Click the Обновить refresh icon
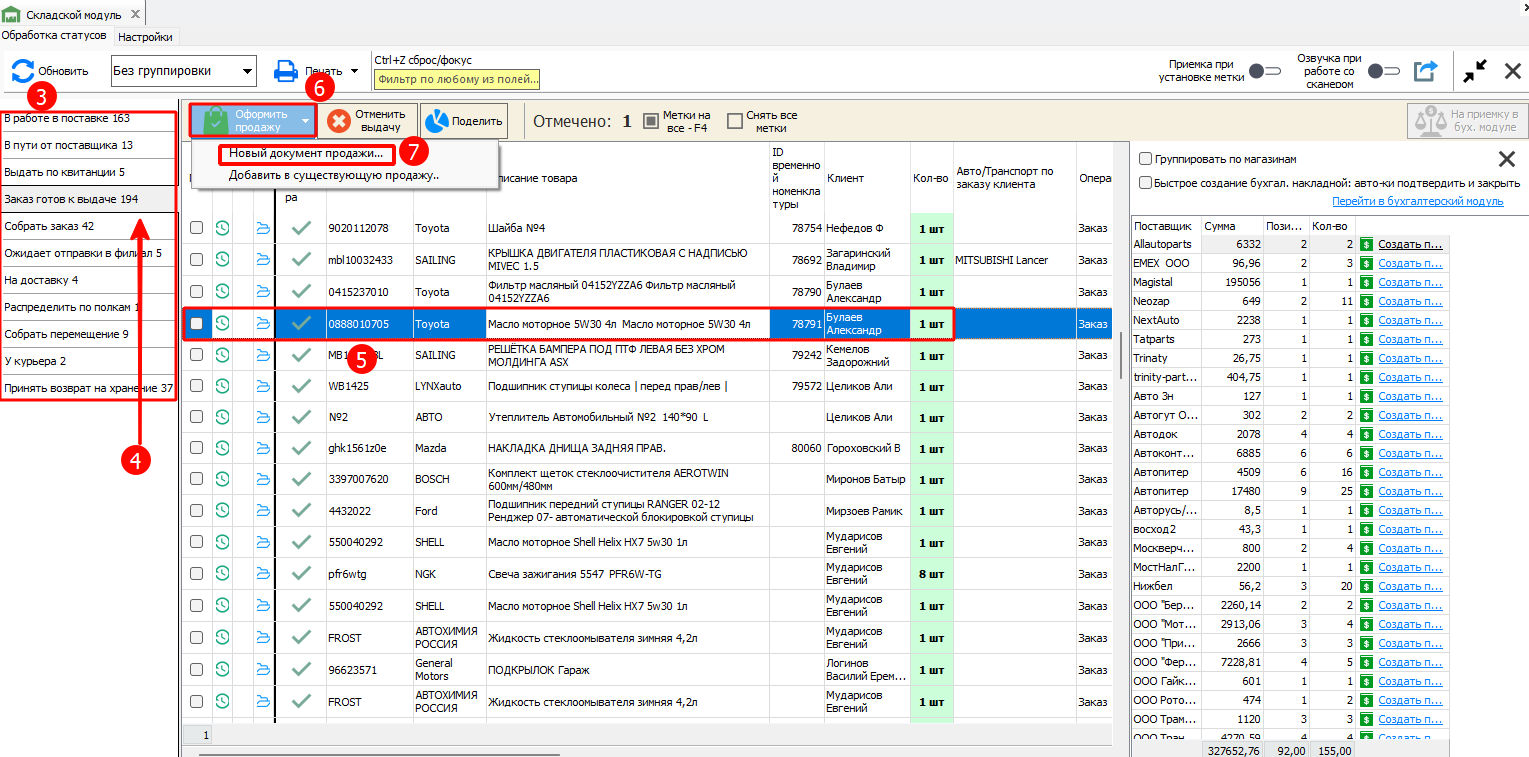The width and height of the screenshot is (1529, 757). pos(22,71)
